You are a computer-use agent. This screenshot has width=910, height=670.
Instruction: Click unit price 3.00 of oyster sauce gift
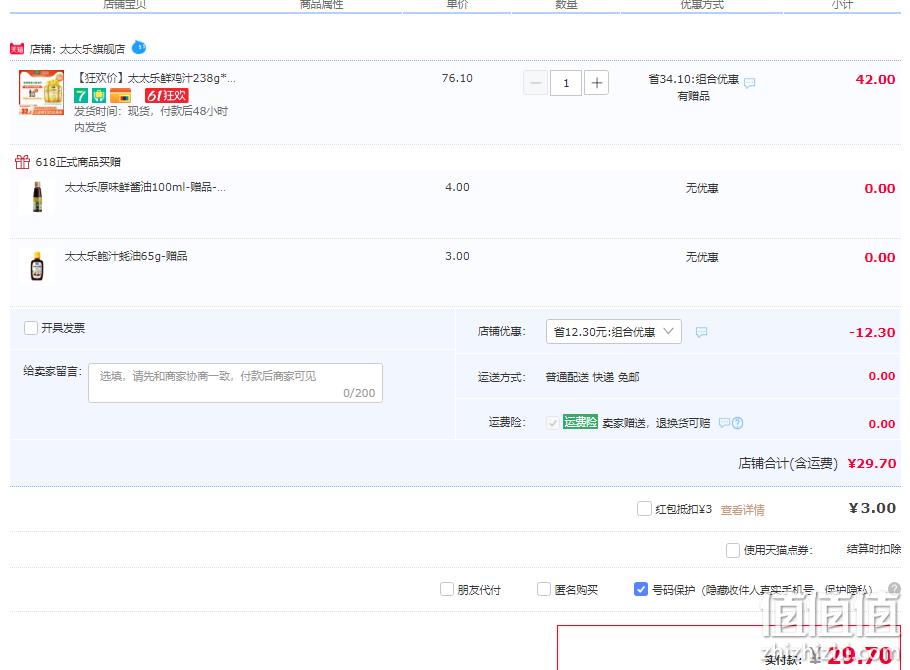[x=457, y=256]
